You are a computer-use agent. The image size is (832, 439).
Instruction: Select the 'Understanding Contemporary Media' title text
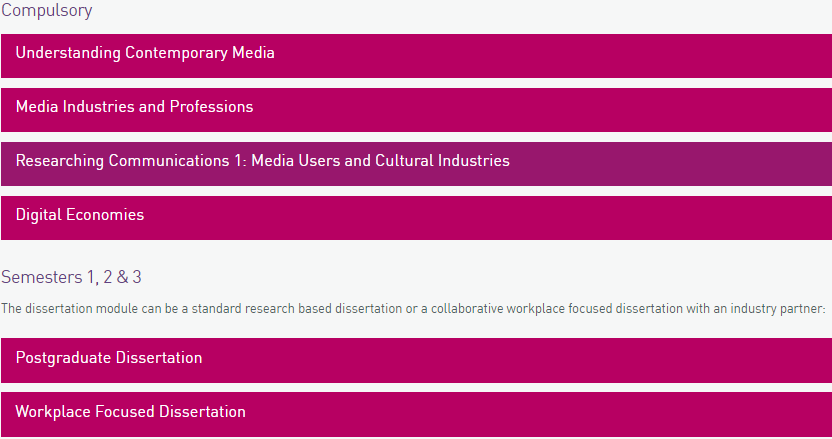[x=145, y=53]
